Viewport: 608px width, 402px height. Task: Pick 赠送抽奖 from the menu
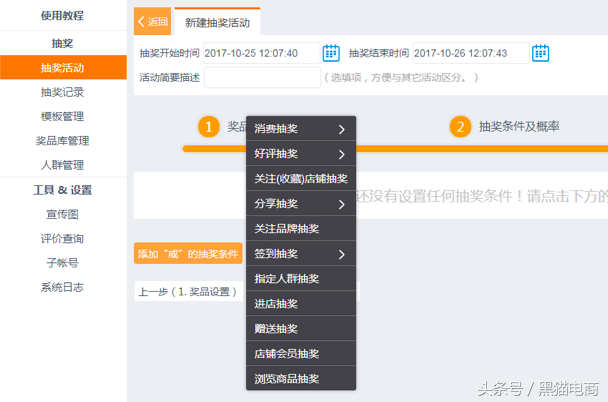pyautogui.click(x=301, y=329)
